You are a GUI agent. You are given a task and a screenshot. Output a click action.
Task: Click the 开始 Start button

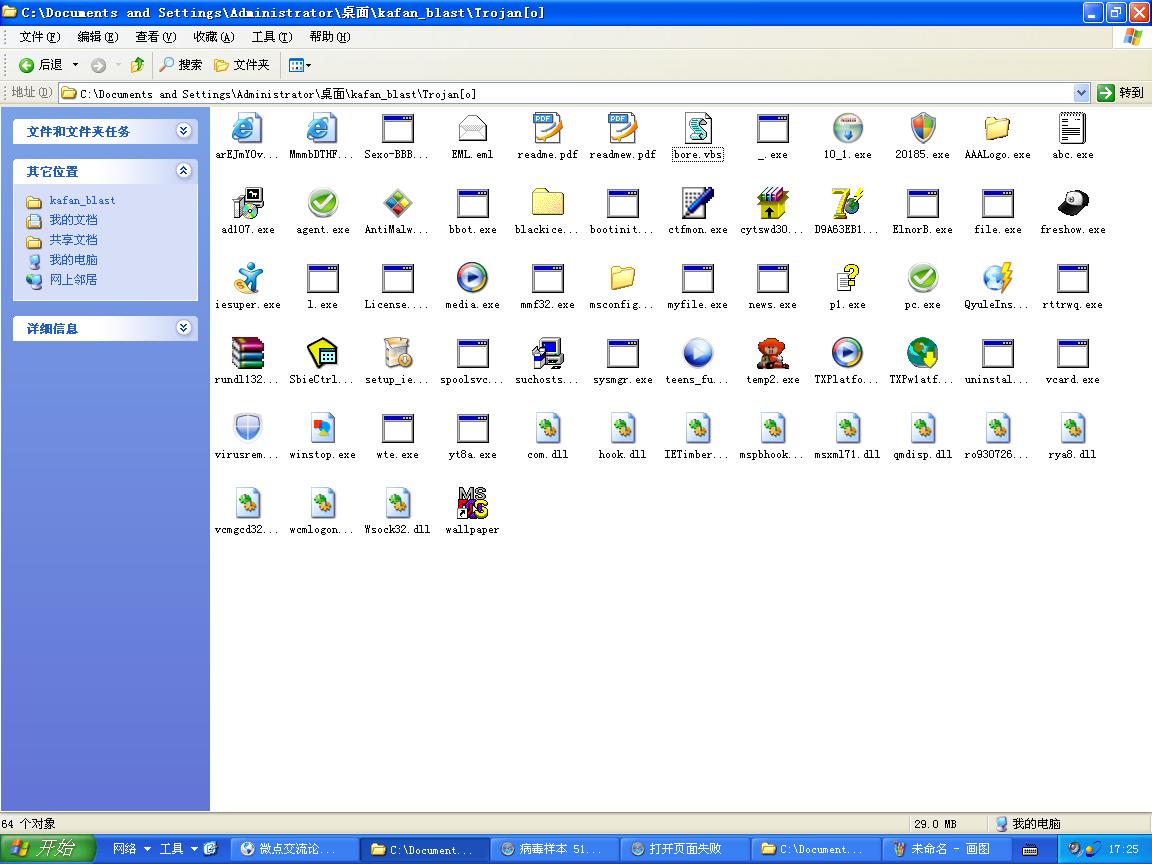pos(48,849)
